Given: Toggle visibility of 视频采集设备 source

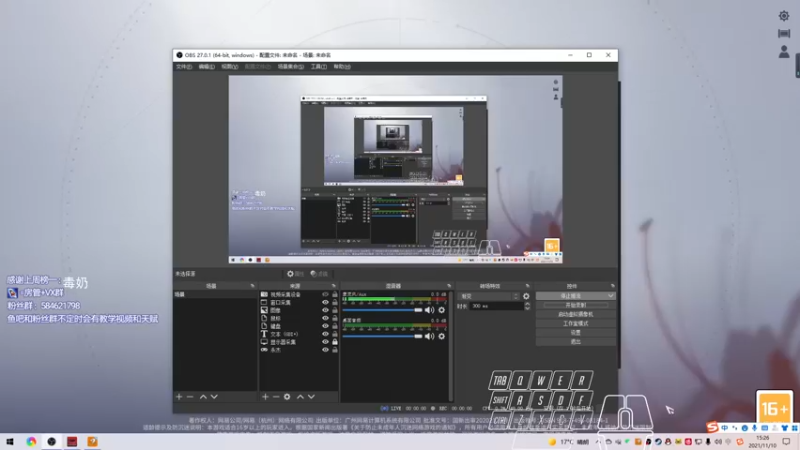Looking at the screenshot, I should tap(325, 294).
